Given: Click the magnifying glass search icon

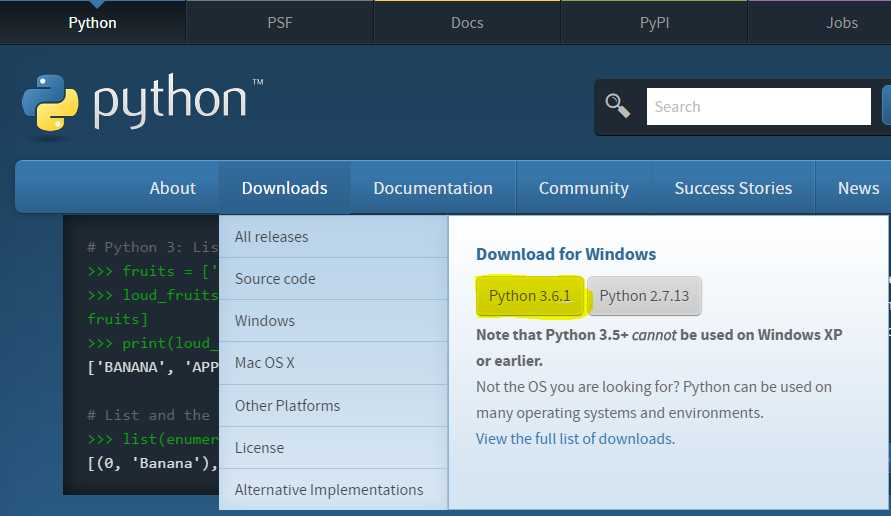Looking at the screenshot, I should point(618,106).
